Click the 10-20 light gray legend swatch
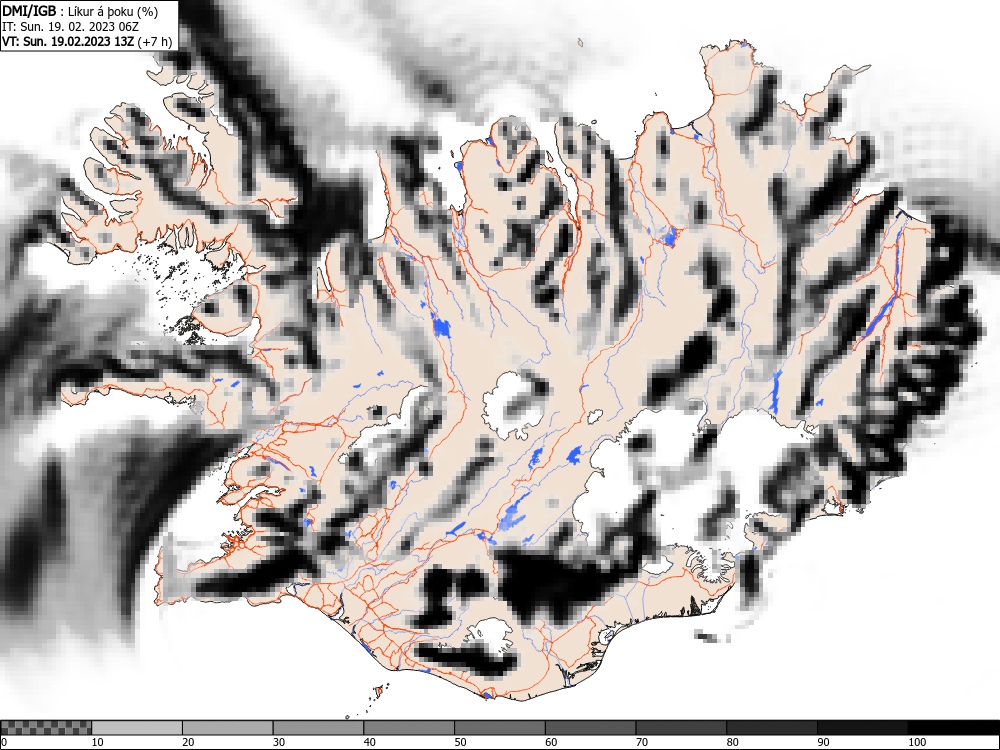The width and height of the screenshot is (1000, 750). pyautogui.click(x=137, y=728)
